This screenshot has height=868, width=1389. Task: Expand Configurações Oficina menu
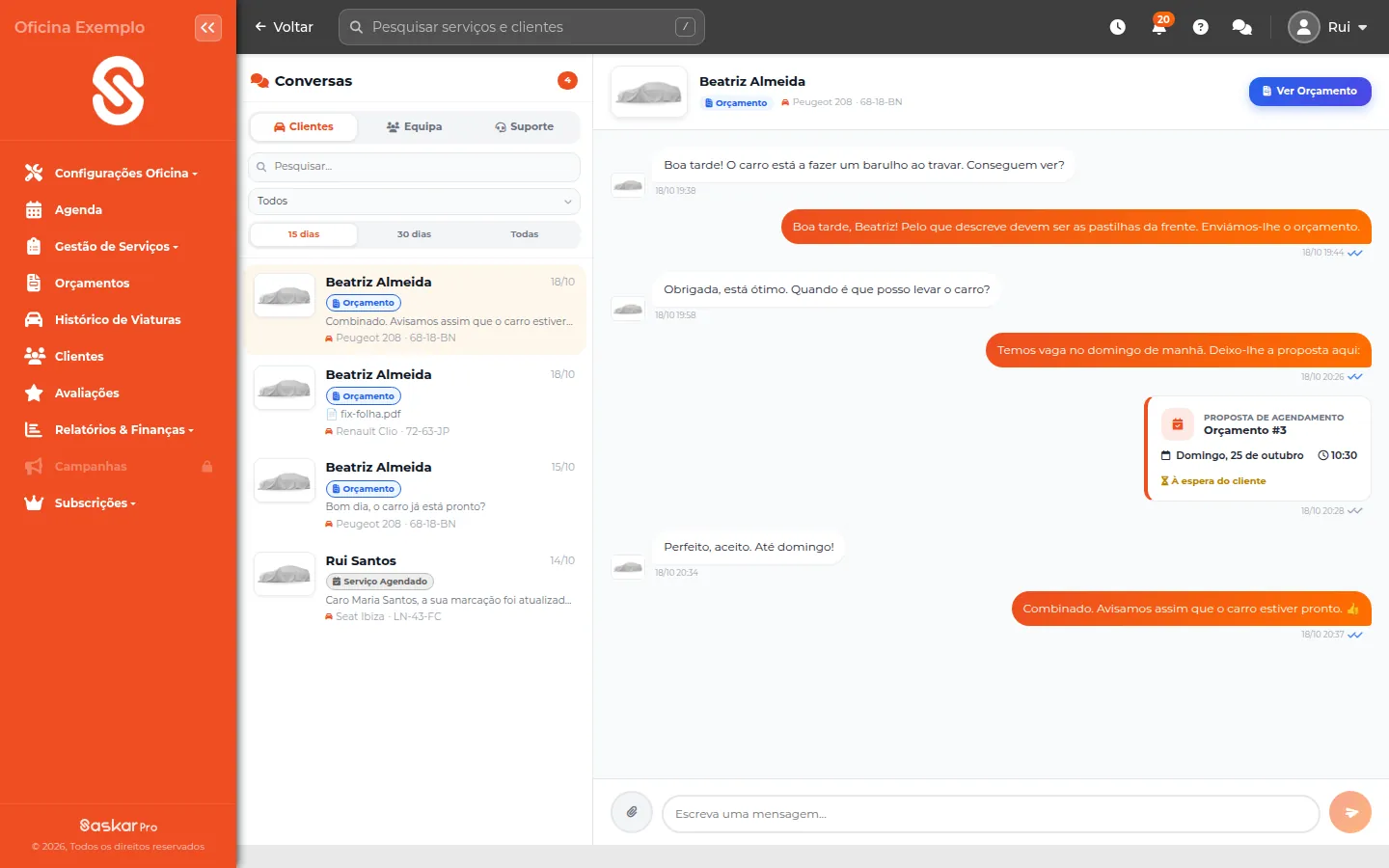coord(125,173)
